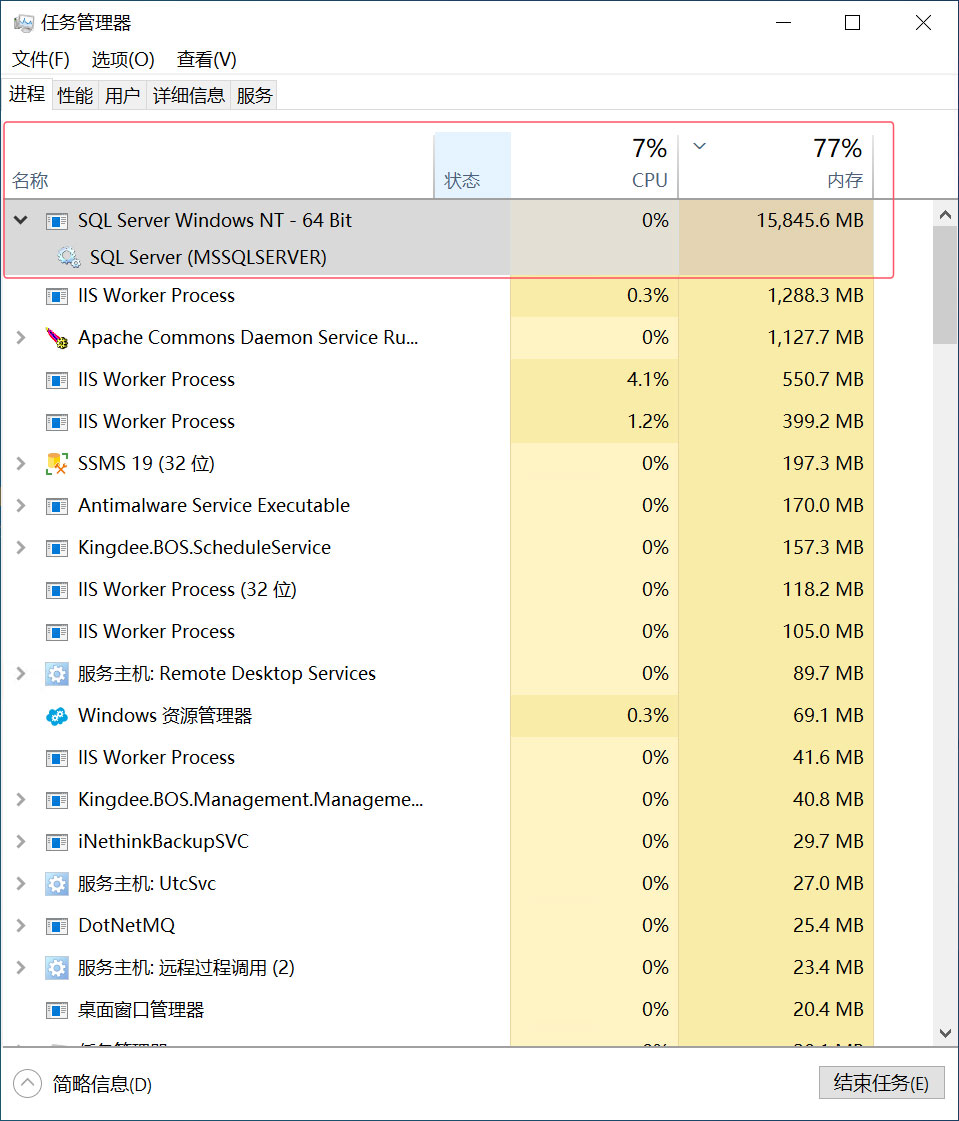Select the icon of IIS Worker Process using 399.2 MB
This screenshot has height=1121, width=959.
56,422
